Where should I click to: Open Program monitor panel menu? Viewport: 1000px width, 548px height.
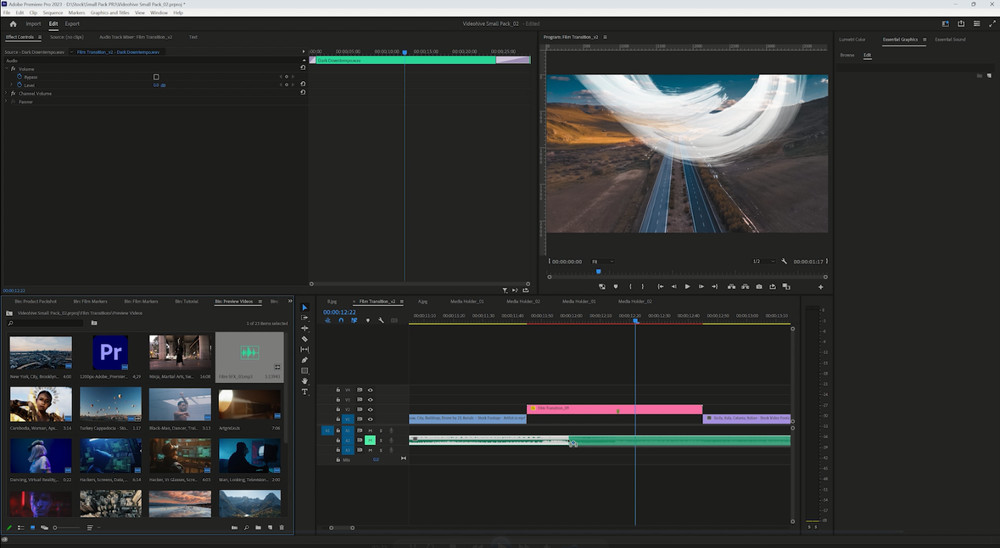pyautogui.click(x=605, y=37)
